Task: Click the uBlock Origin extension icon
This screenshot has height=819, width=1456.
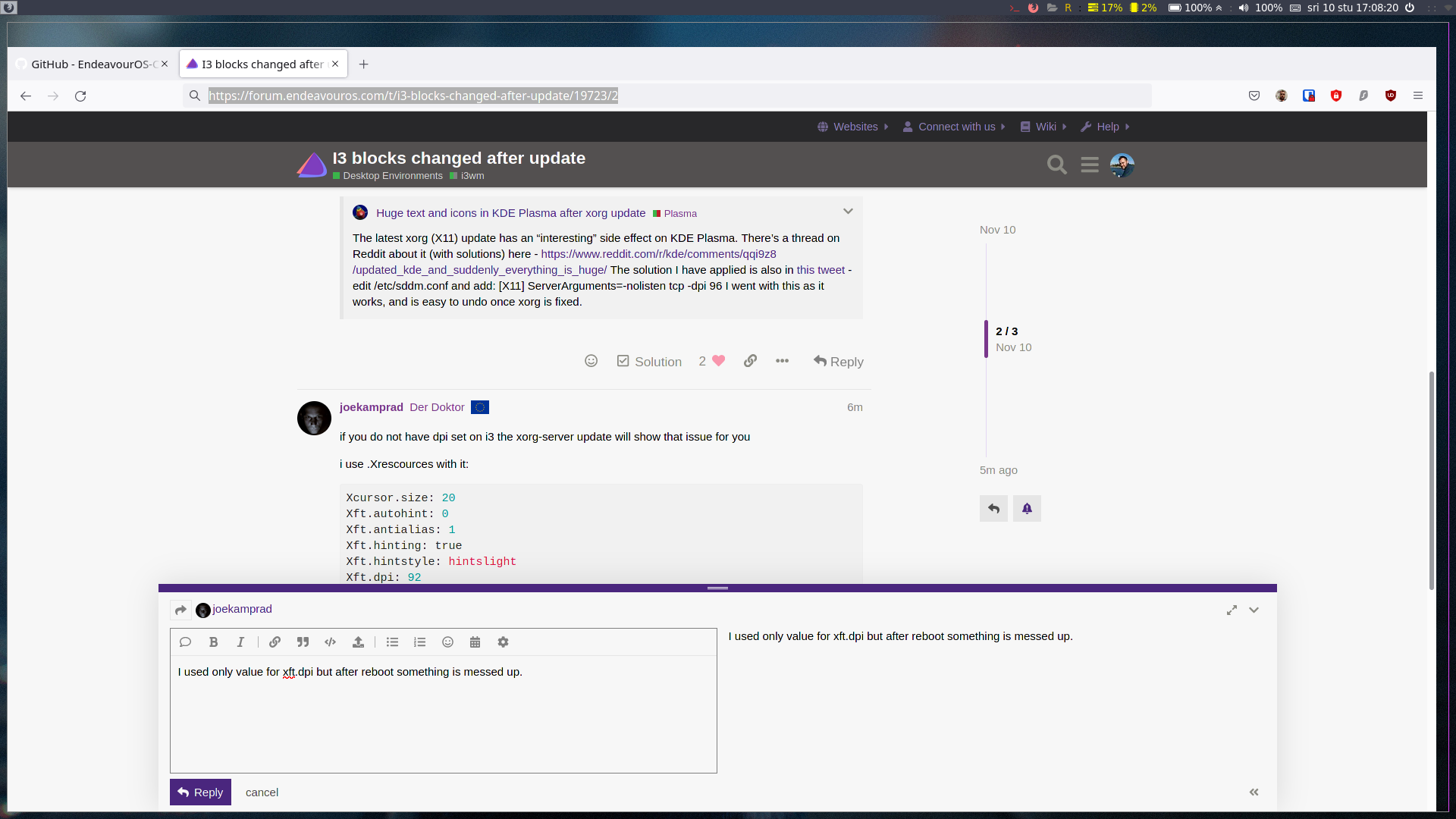Action: pyautogui.click(x=1391, y=96)
